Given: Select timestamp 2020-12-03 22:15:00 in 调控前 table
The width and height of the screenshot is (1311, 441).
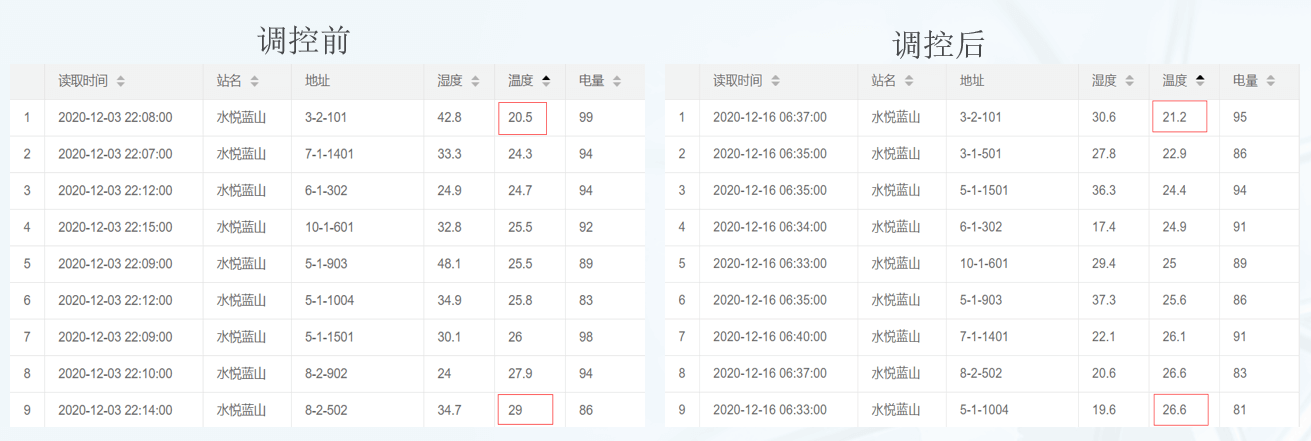Looking at the screenshot, I should (x=115, y=227).
